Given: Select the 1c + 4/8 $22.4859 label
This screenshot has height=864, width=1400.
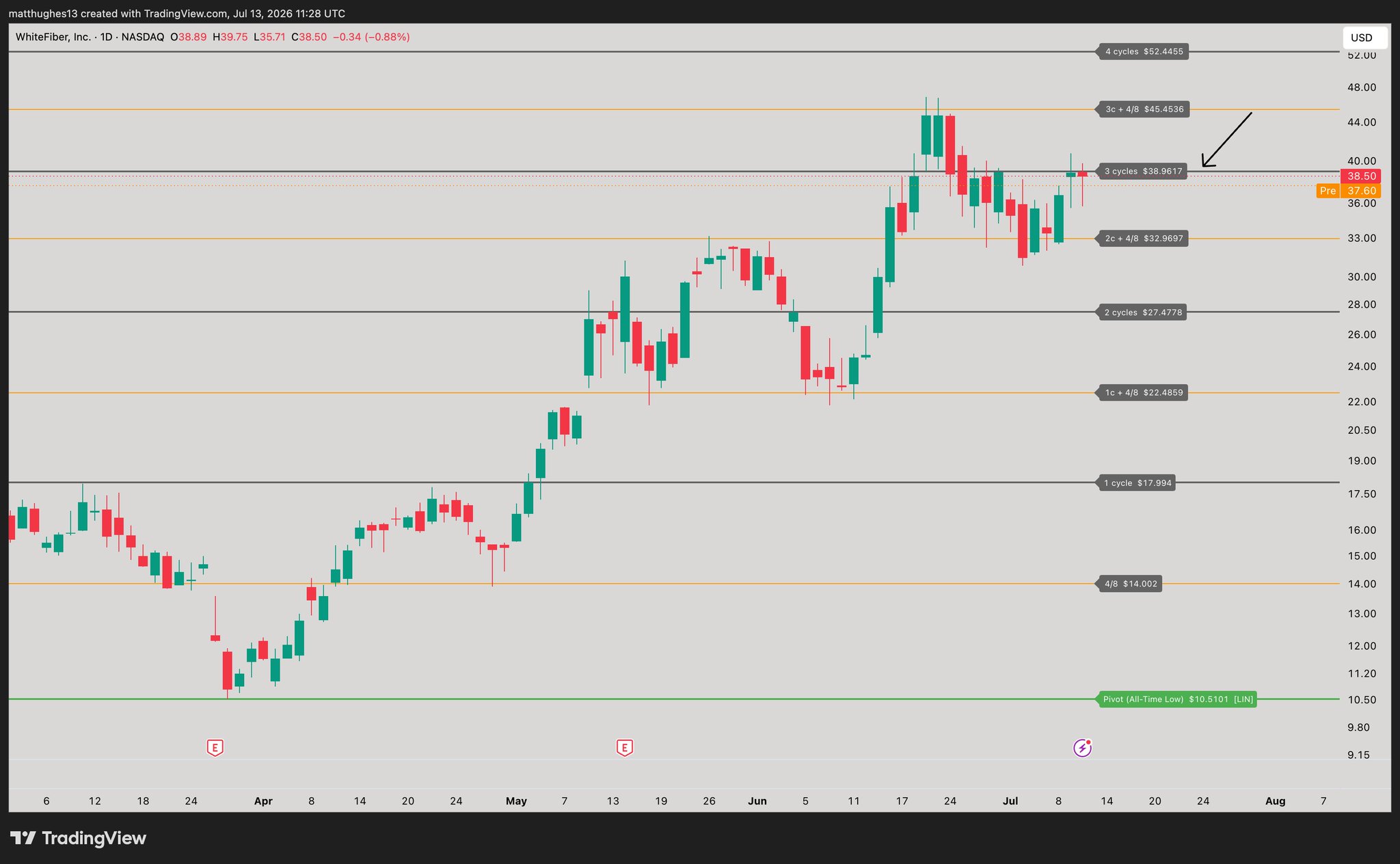Looking at the screenshot, I should pos(1143,393).
